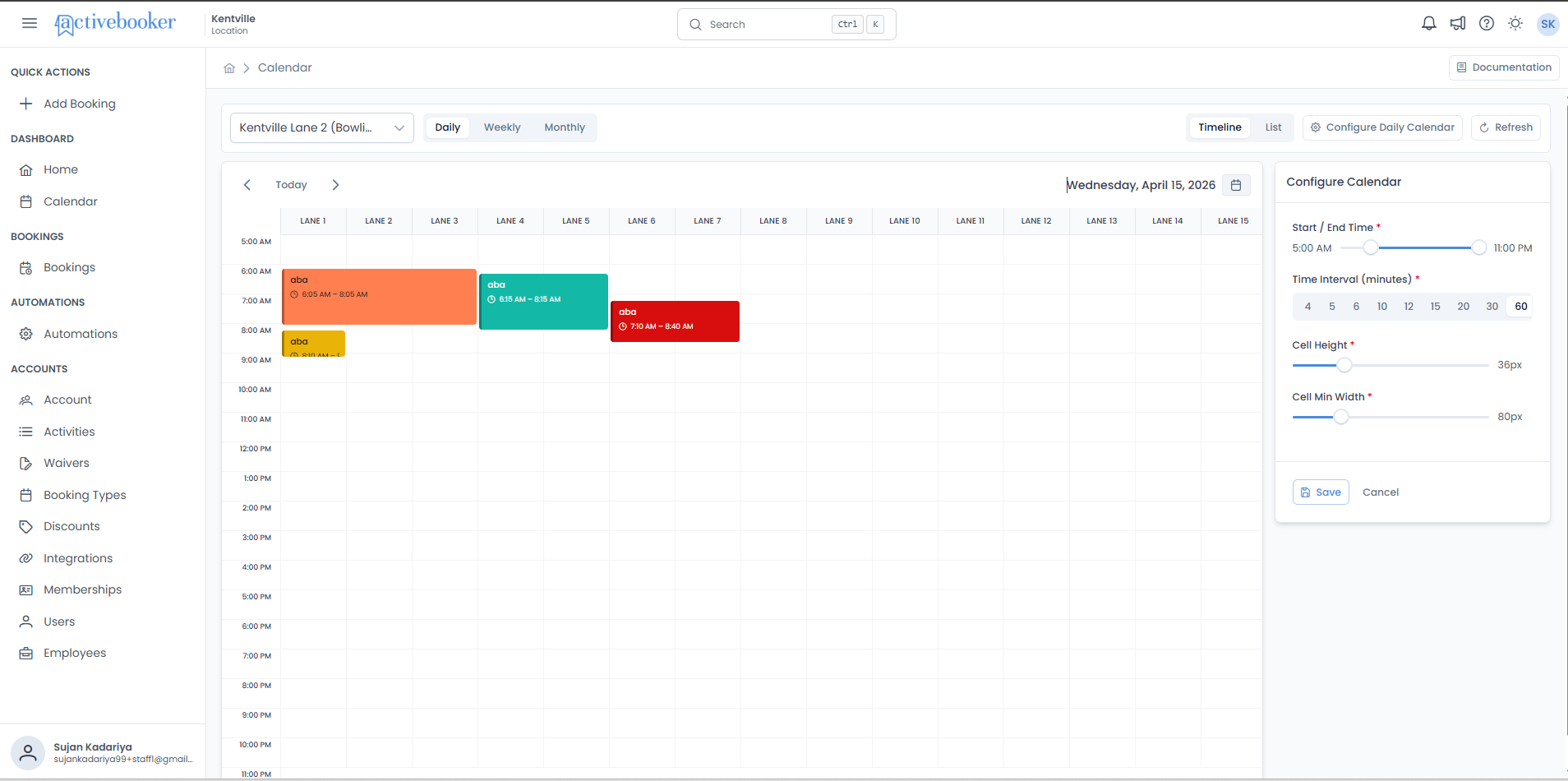Image resolution: width=1568 pixels, height=781 pixels.
Task: Select 30 minute time interval
Action: 1492,307
